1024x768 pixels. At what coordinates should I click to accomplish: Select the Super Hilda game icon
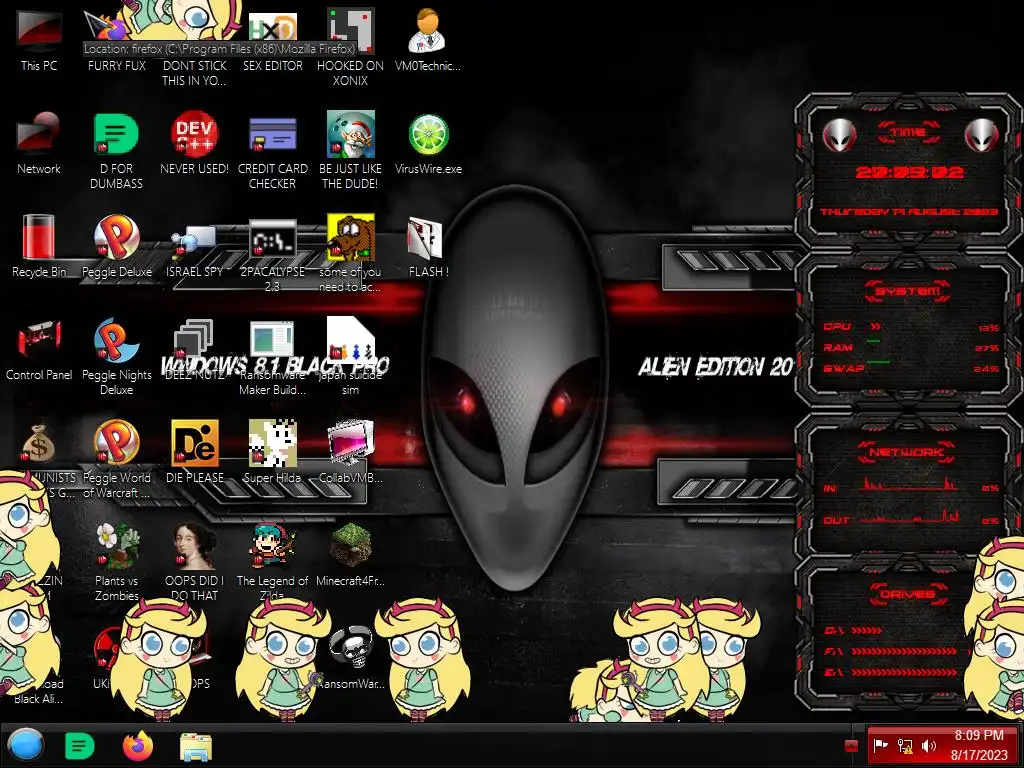[272, 452]
